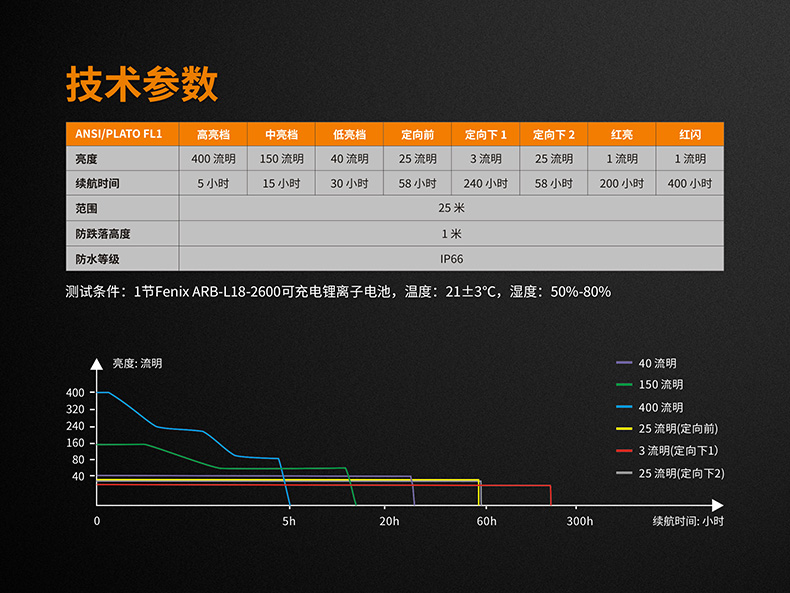This screenshot has width=790, height=593.
Task: Click the blue 400 流明 legend swatch
Action: tap(625, 407)
